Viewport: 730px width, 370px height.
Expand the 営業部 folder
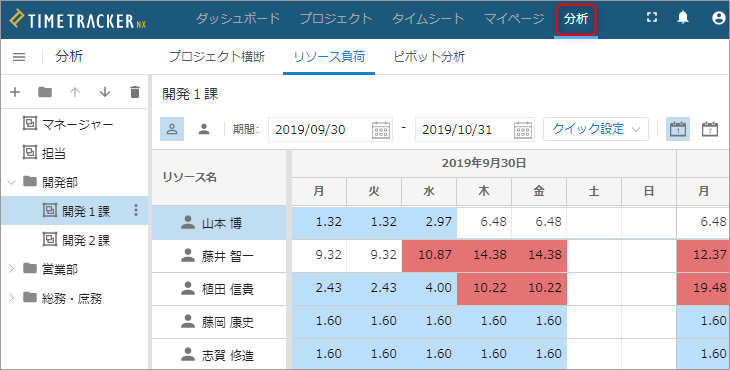pyautogui.click(x=12, y=269)
